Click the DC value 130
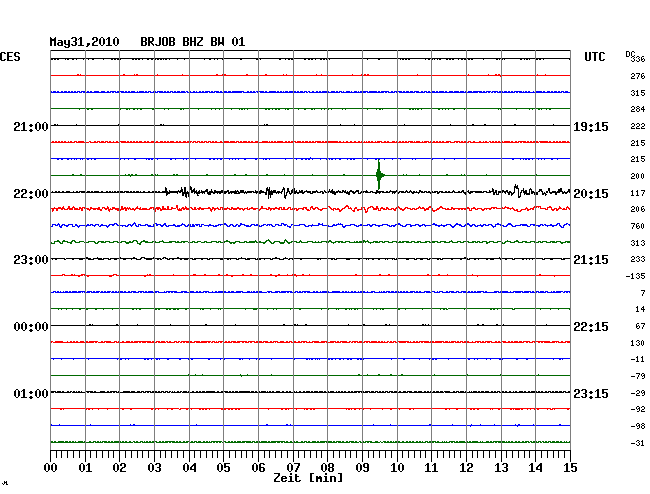The height and width of the screenshot is (494, 650). click(x=638, y=343)
